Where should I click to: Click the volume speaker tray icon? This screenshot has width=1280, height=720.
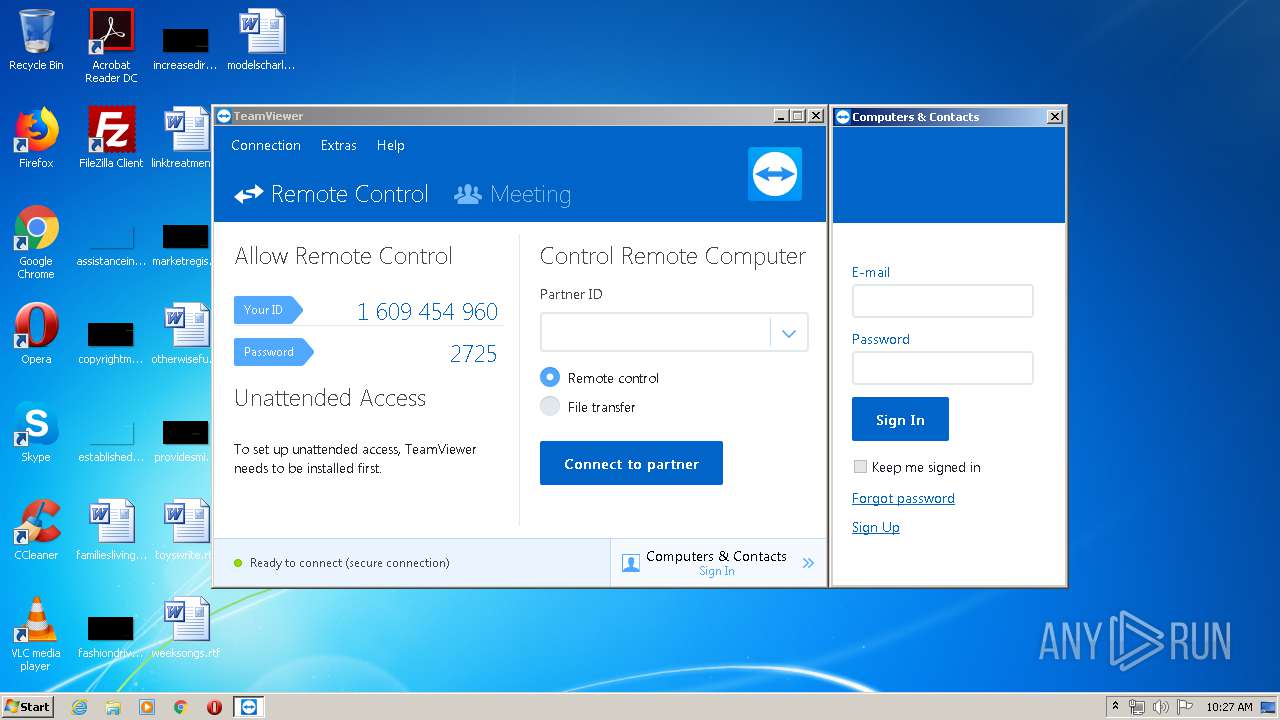1161,707
